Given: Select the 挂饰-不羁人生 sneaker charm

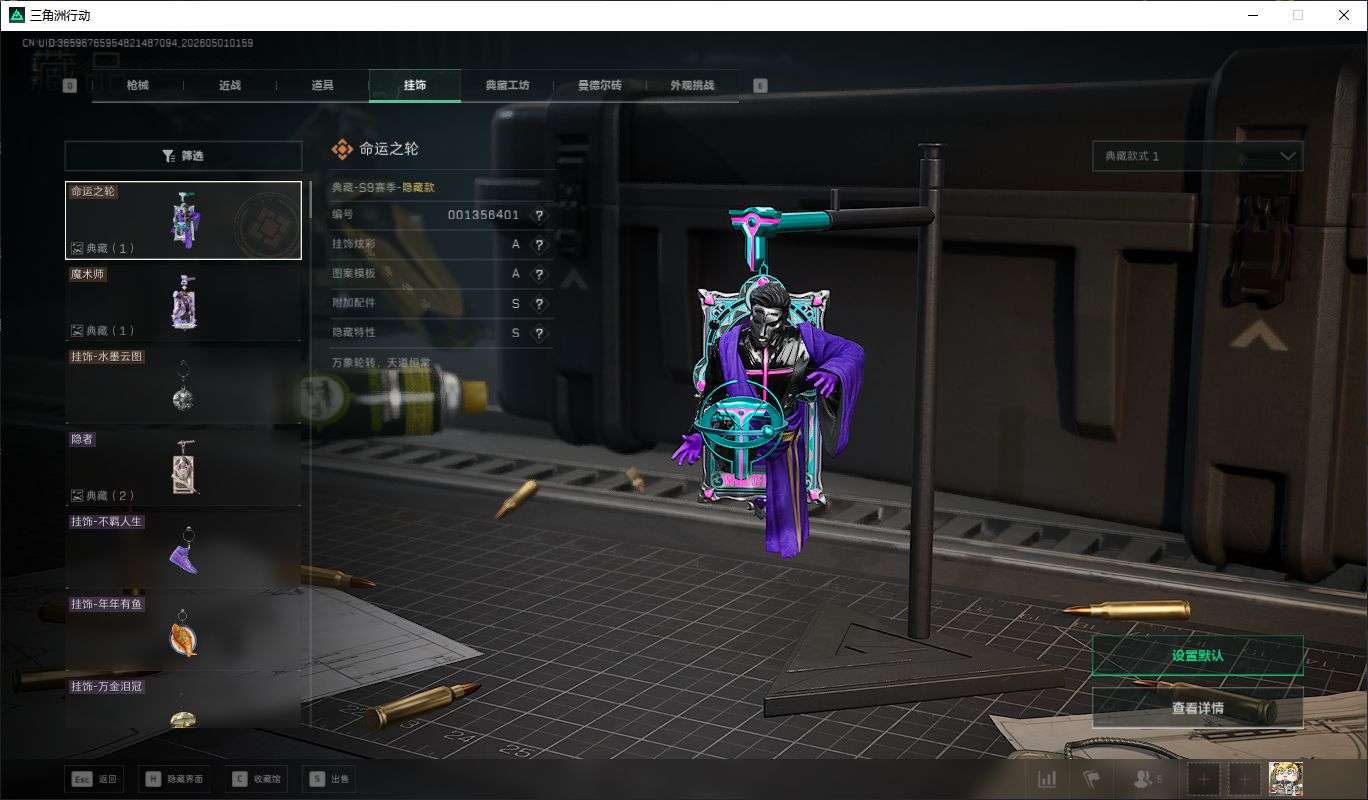Looking at the screenshot, I should [183, 549].
